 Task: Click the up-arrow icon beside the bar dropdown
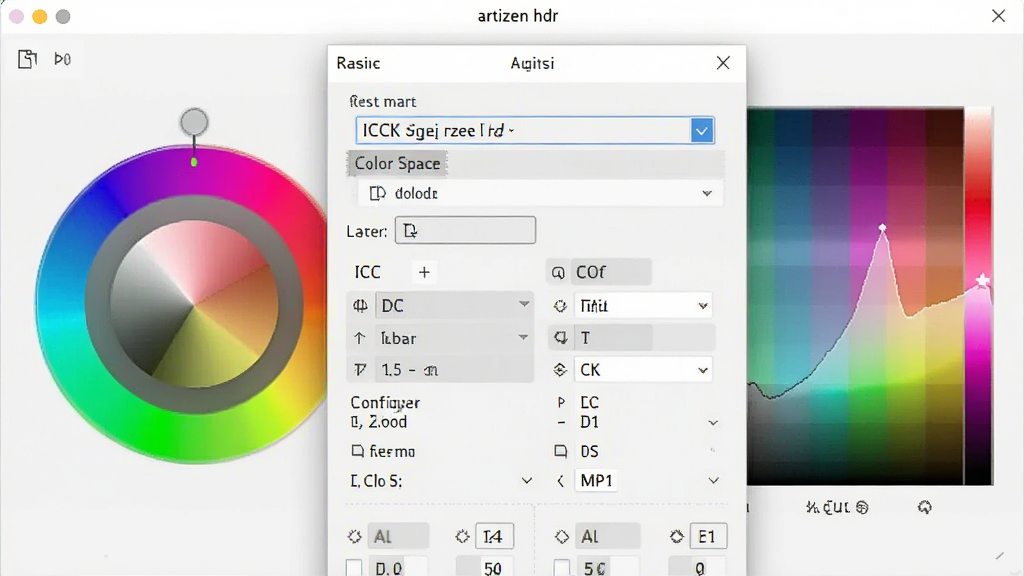click(x=360, y=338)
